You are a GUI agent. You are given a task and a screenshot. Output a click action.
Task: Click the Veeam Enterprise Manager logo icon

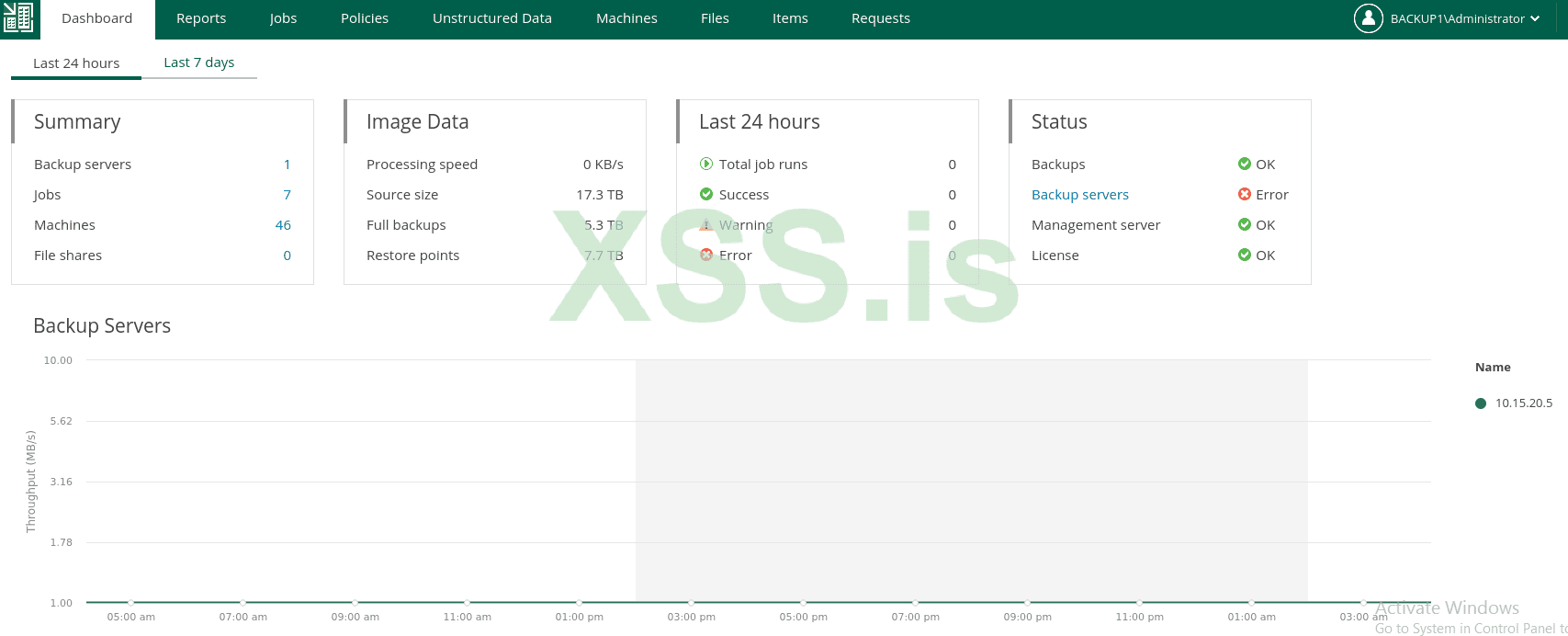click(x=18, y=18)
